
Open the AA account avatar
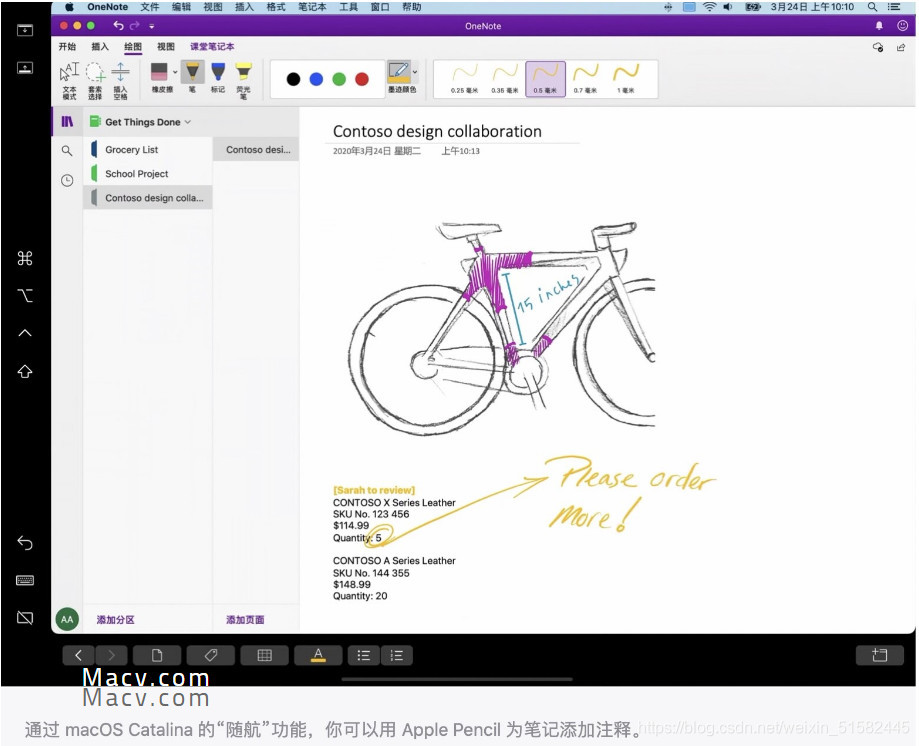pyautogui.click(x=67, y=619)
